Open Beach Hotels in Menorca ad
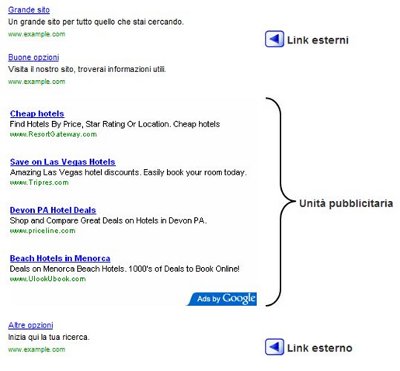 point(60,258)
